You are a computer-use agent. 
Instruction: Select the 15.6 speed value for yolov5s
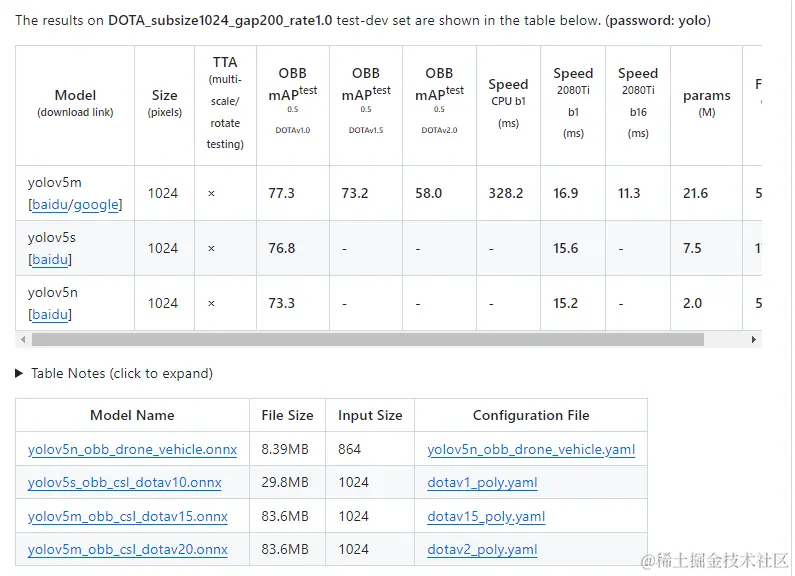565,248
